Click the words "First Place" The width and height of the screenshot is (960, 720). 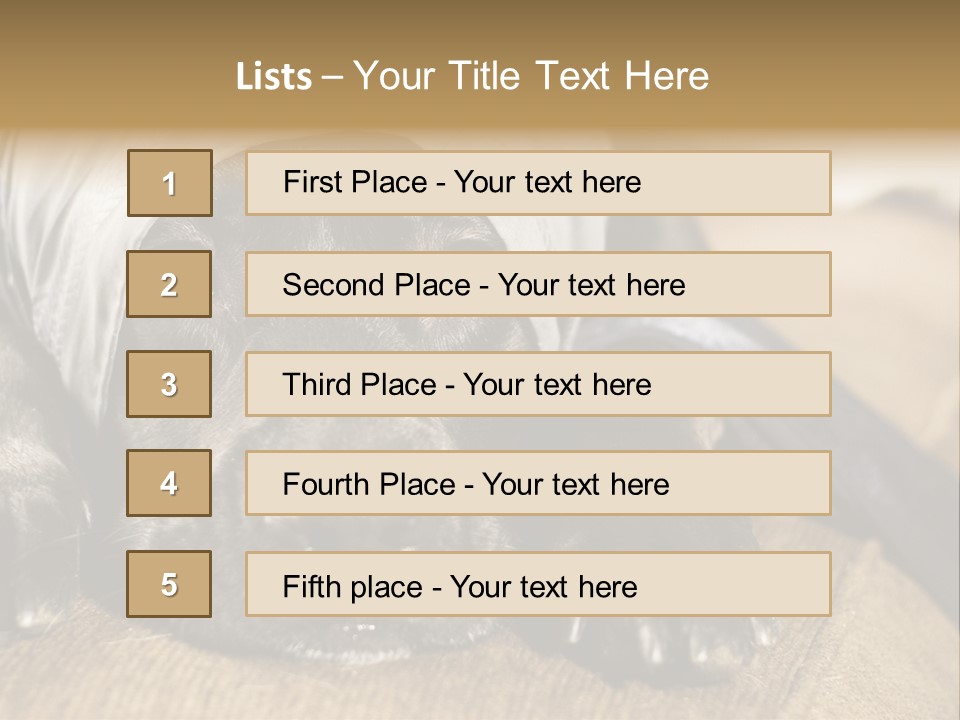(356, 182)
